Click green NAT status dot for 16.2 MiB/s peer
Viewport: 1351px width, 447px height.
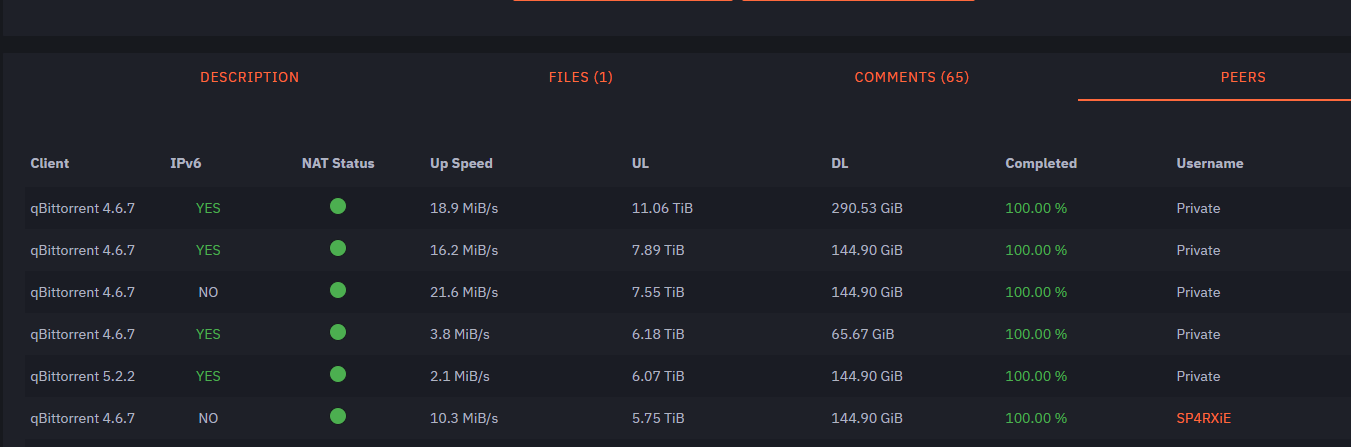(x=338, y=248)
